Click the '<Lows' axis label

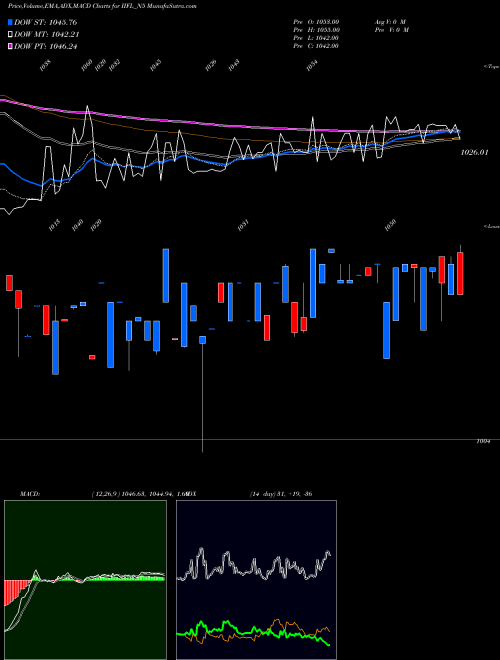(x=491, y=226)
